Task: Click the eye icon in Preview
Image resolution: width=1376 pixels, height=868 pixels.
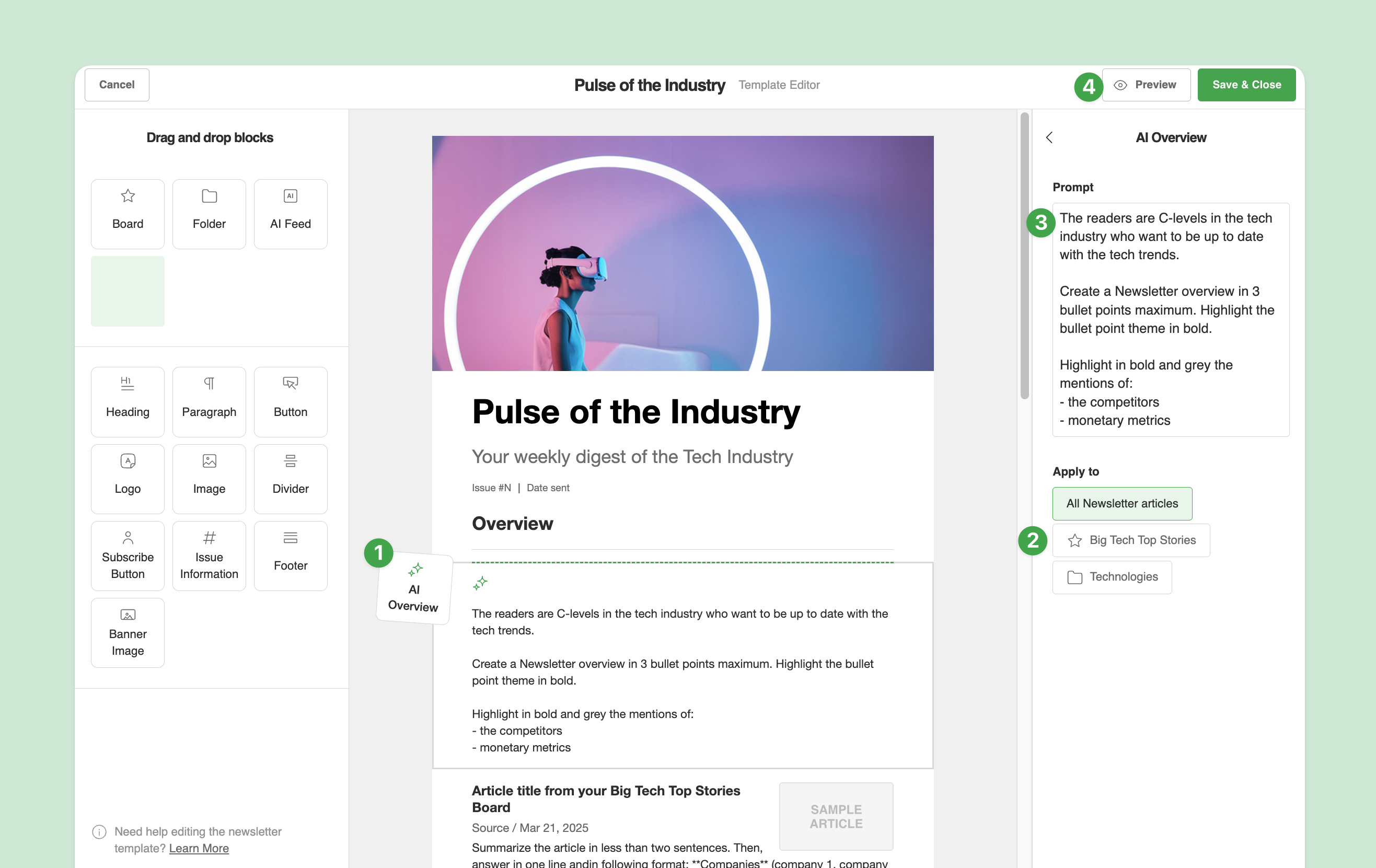Action: (1120, 85)
